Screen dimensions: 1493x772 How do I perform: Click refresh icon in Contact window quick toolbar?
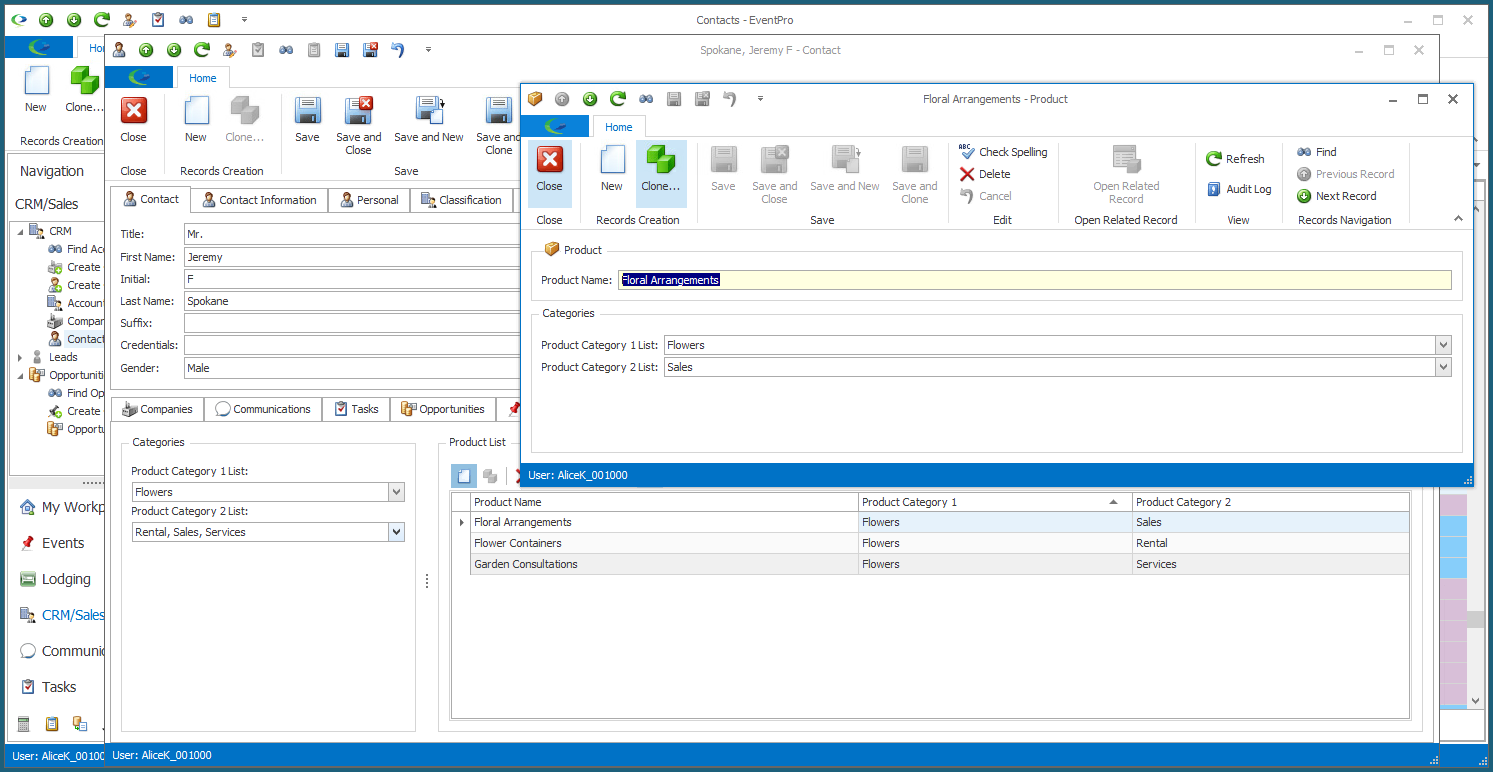point(202,50)
